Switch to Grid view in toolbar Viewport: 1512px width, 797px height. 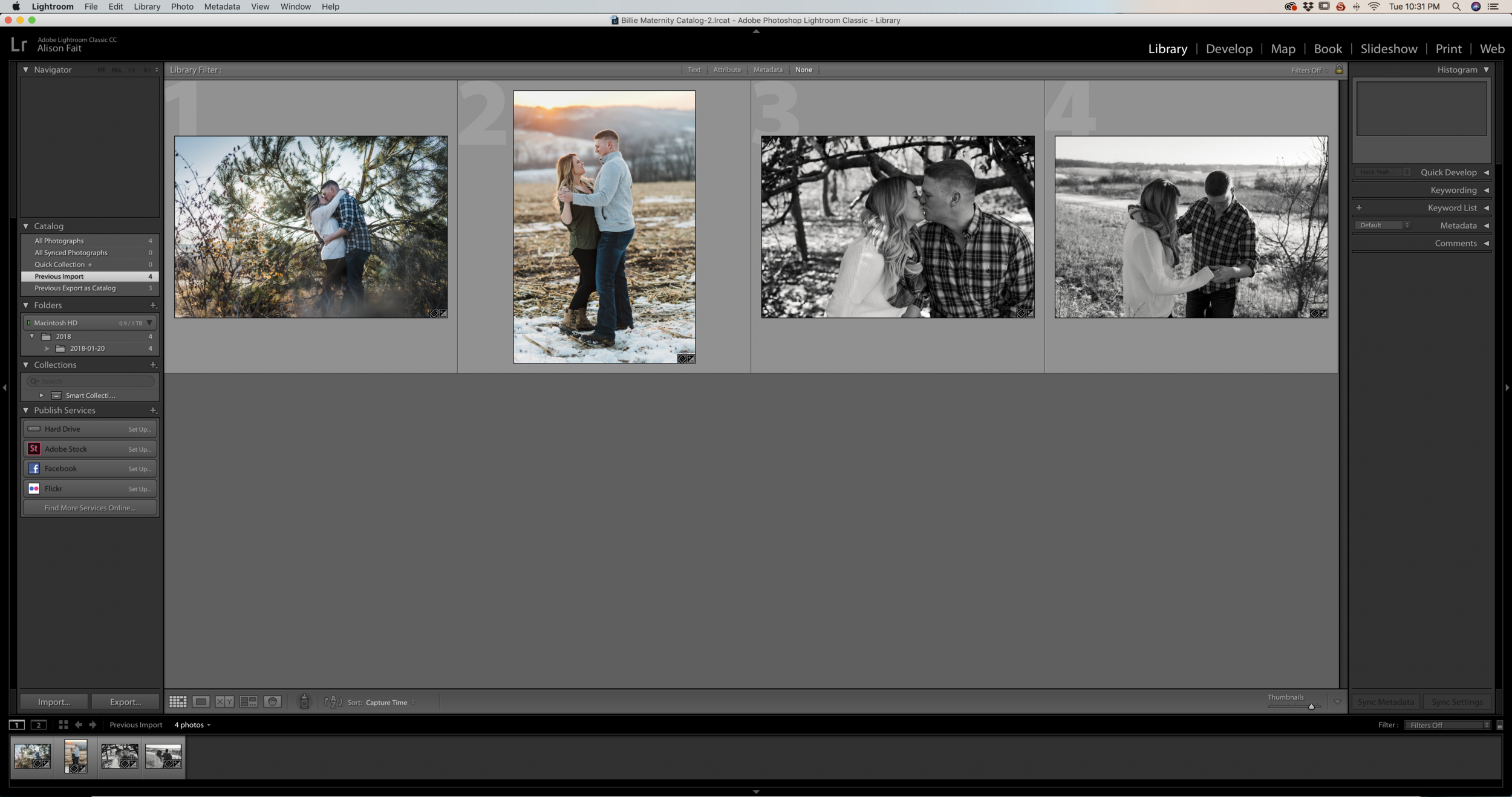pyautogui.click(x=177, y=701)
